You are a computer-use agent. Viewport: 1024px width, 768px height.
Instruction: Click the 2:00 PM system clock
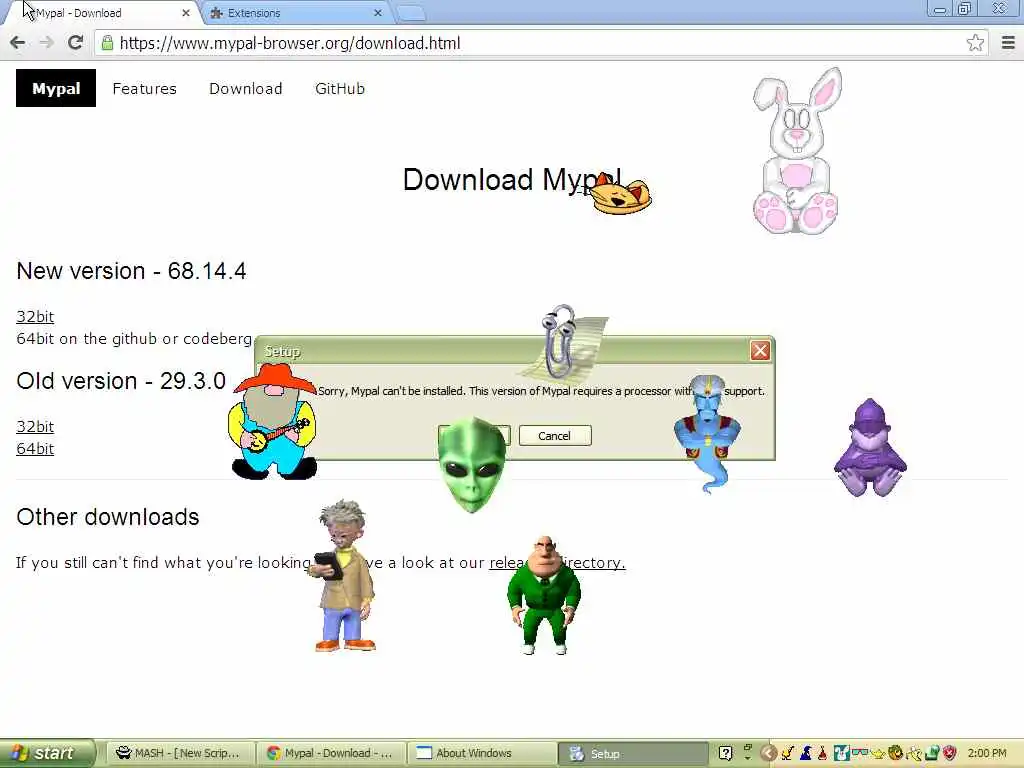(987, 753)
